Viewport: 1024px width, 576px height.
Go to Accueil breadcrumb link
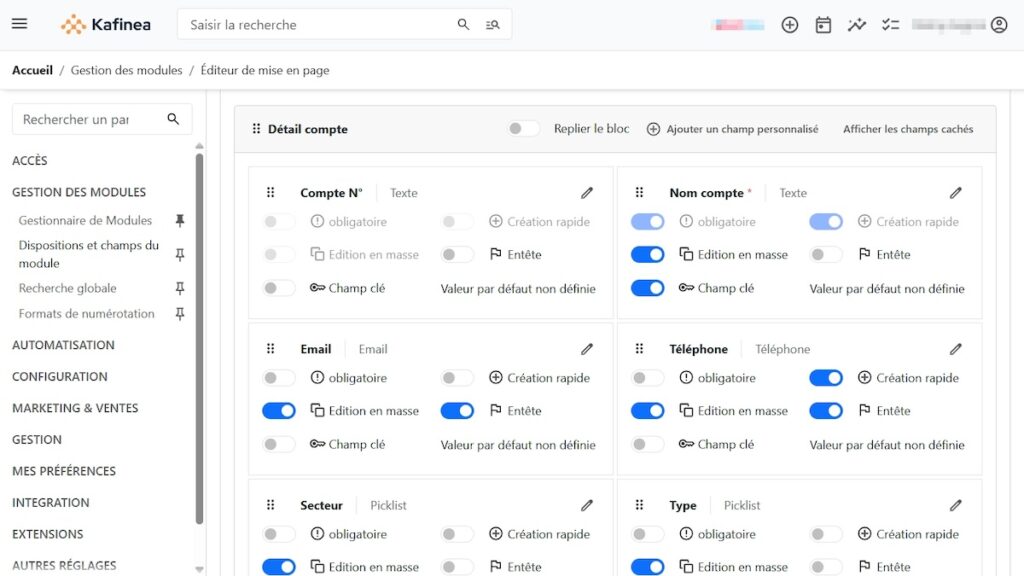(32, 70)
